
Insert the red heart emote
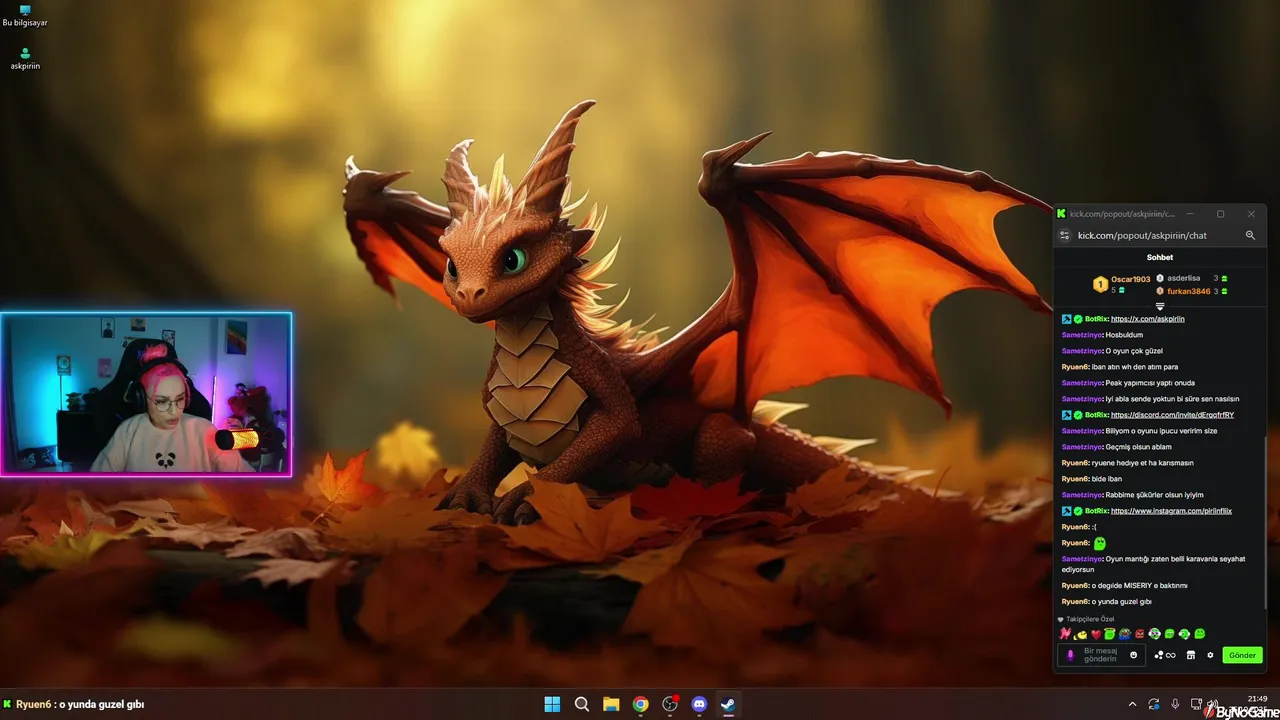pos(1095,634)
